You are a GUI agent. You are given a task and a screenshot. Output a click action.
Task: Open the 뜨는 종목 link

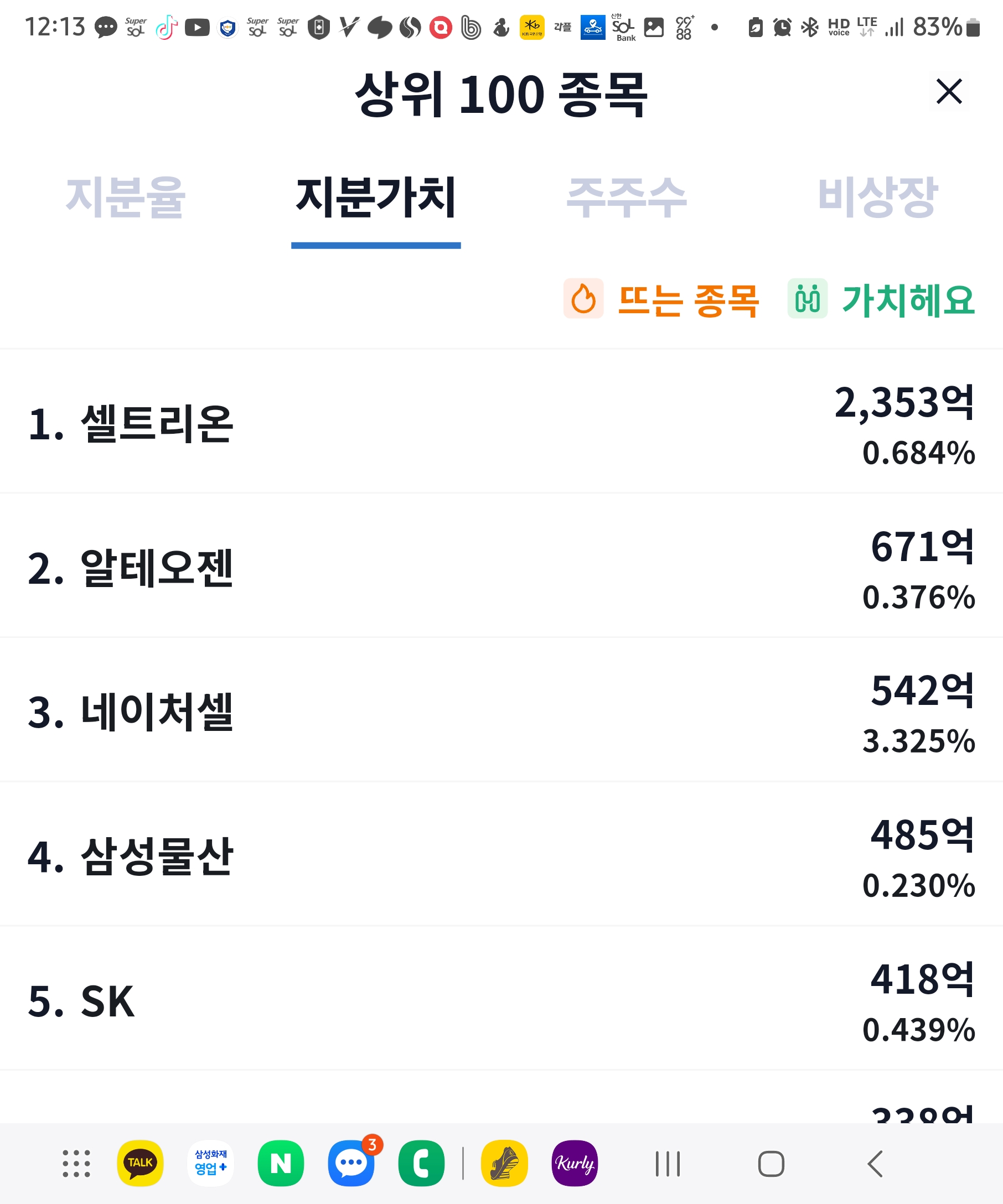(x=688, y=300)
